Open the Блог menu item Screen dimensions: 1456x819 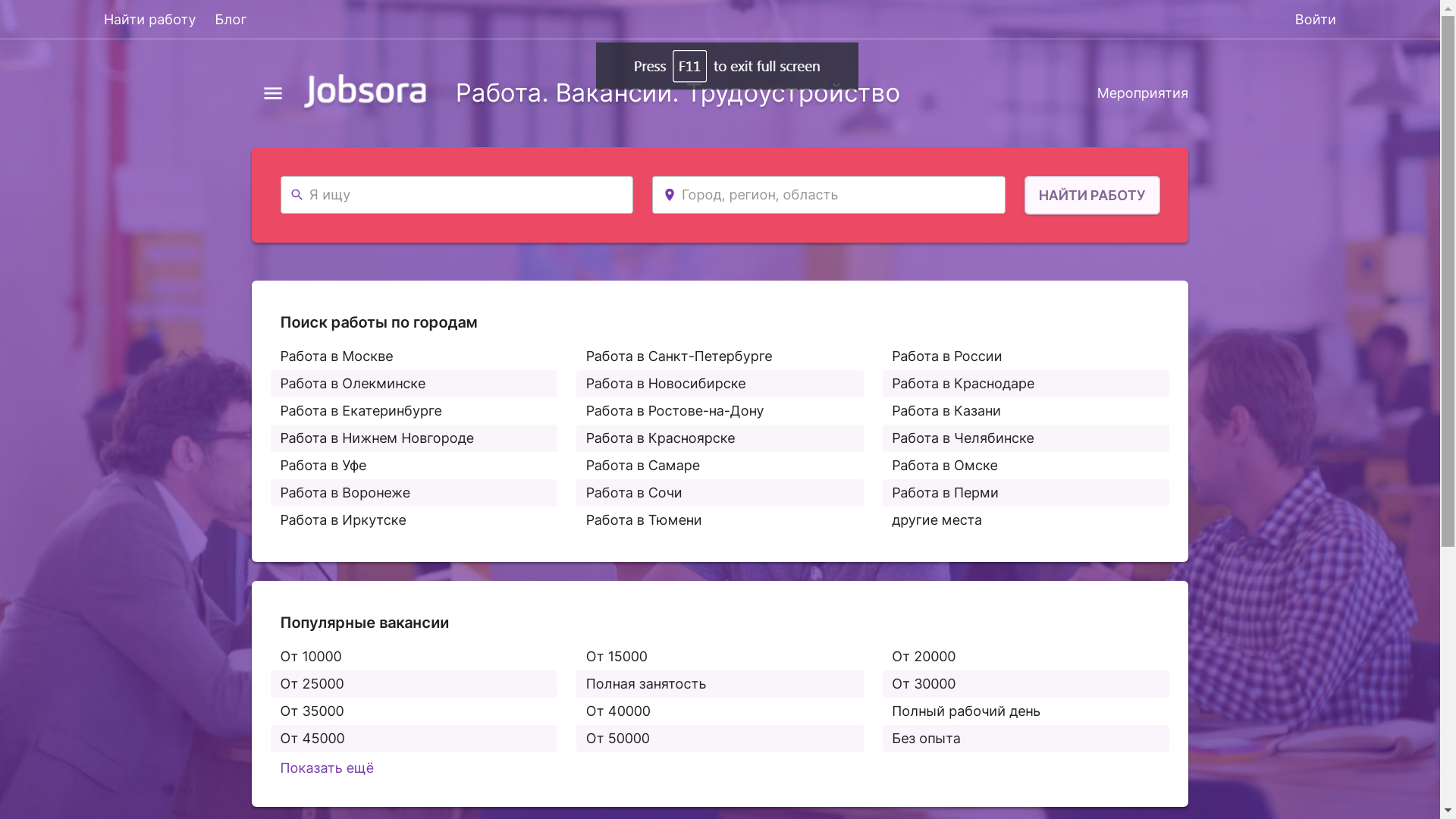[231, 20]
